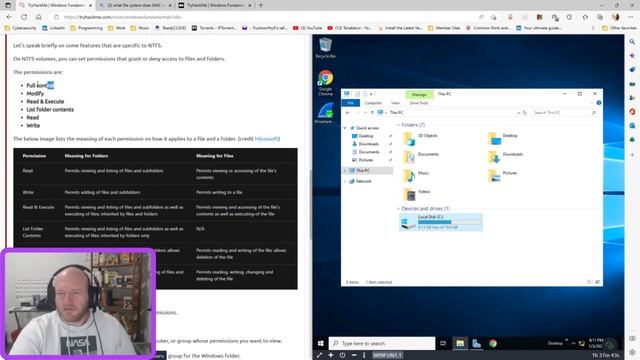Reload the browser page

tap(24, 17)
